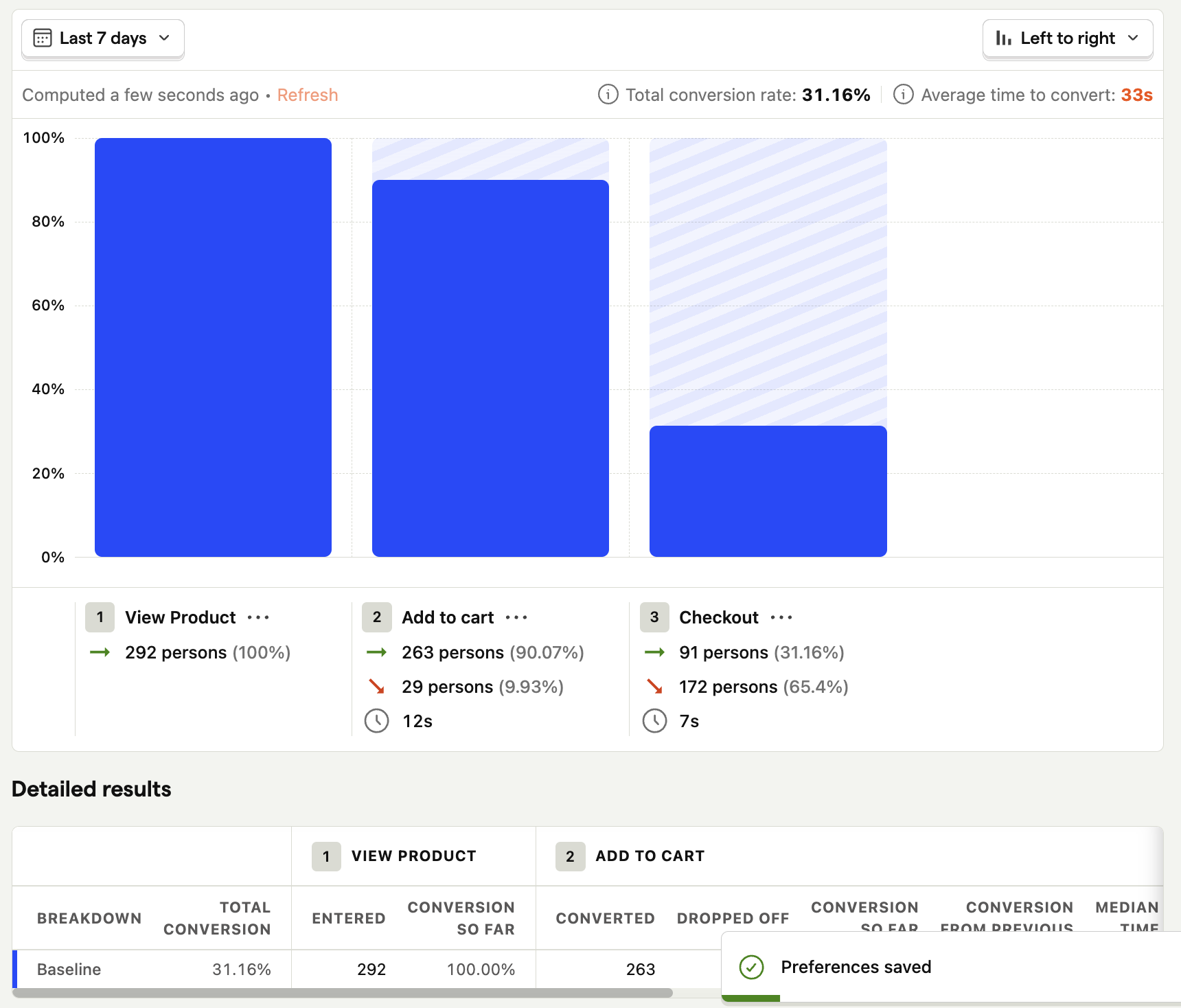Screen dimensions: 1181x1008
Task: Open the View Product step more options menu
Action: (x=258, y=617)
